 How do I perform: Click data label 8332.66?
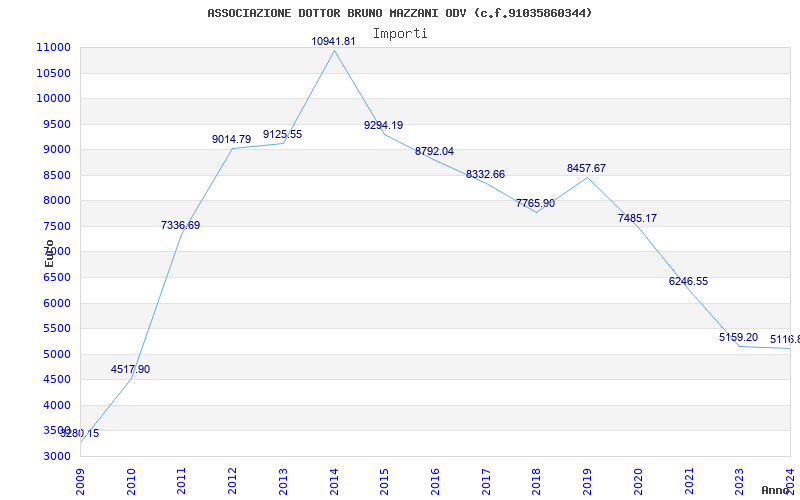click(485, 174)
